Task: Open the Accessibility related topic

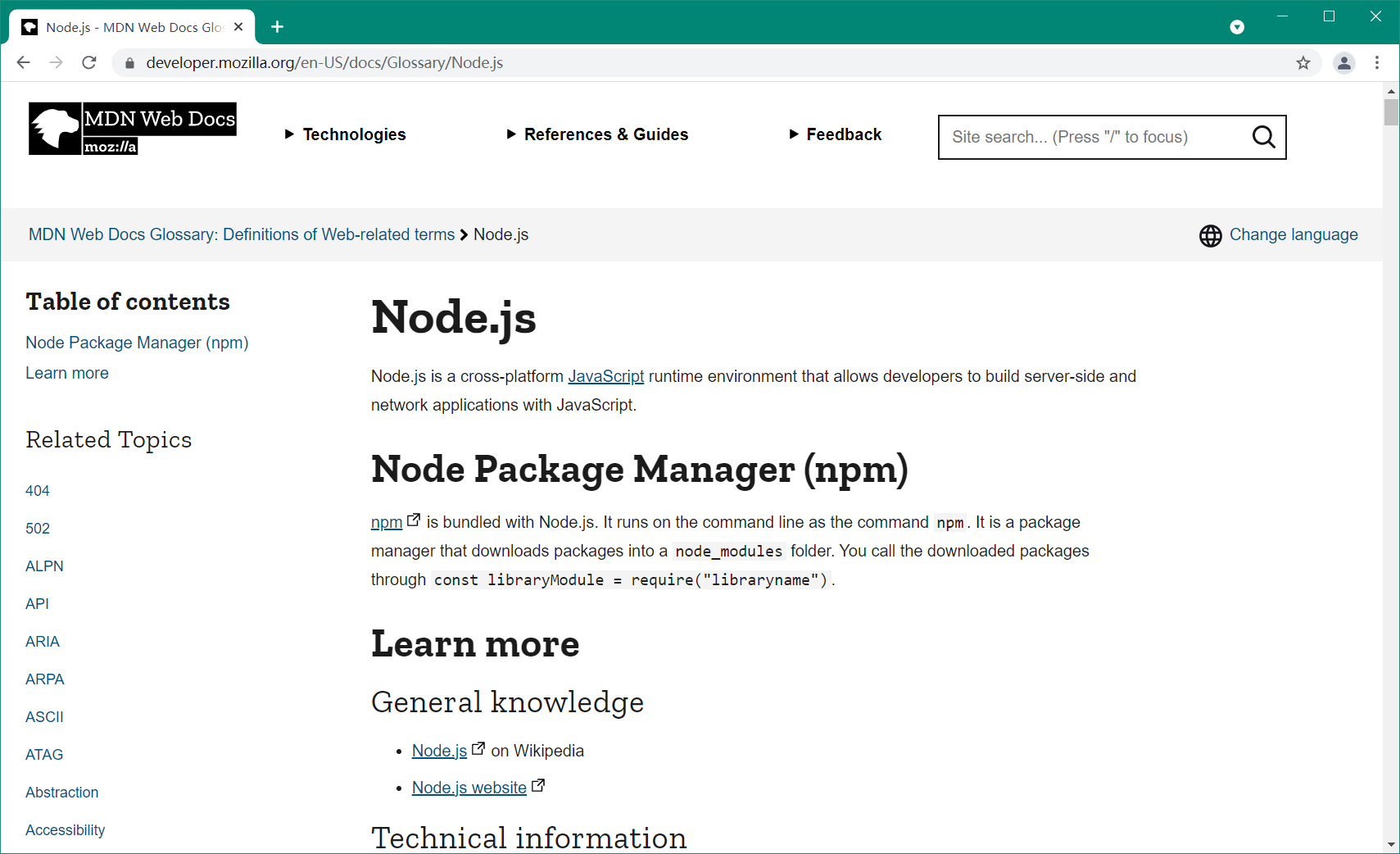Action: [x=66, y=830]
